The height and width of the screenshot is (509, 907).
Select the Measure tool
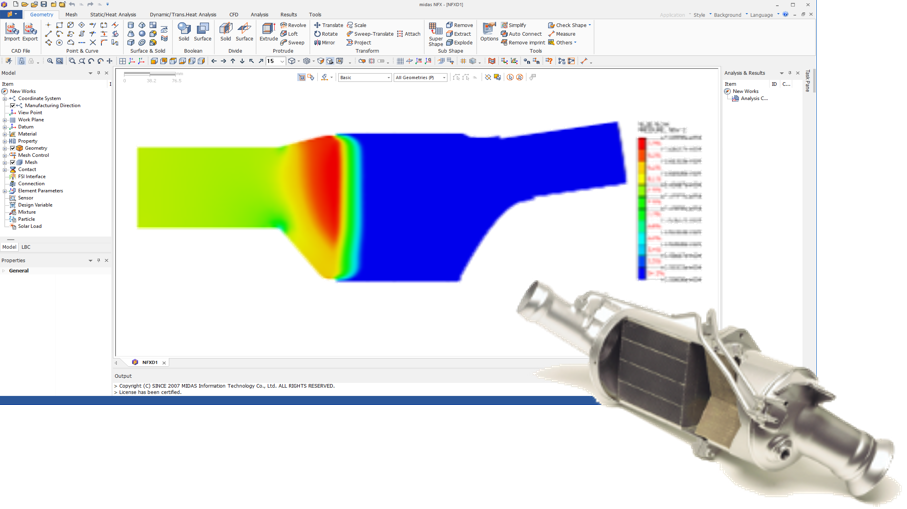point(562,34)
